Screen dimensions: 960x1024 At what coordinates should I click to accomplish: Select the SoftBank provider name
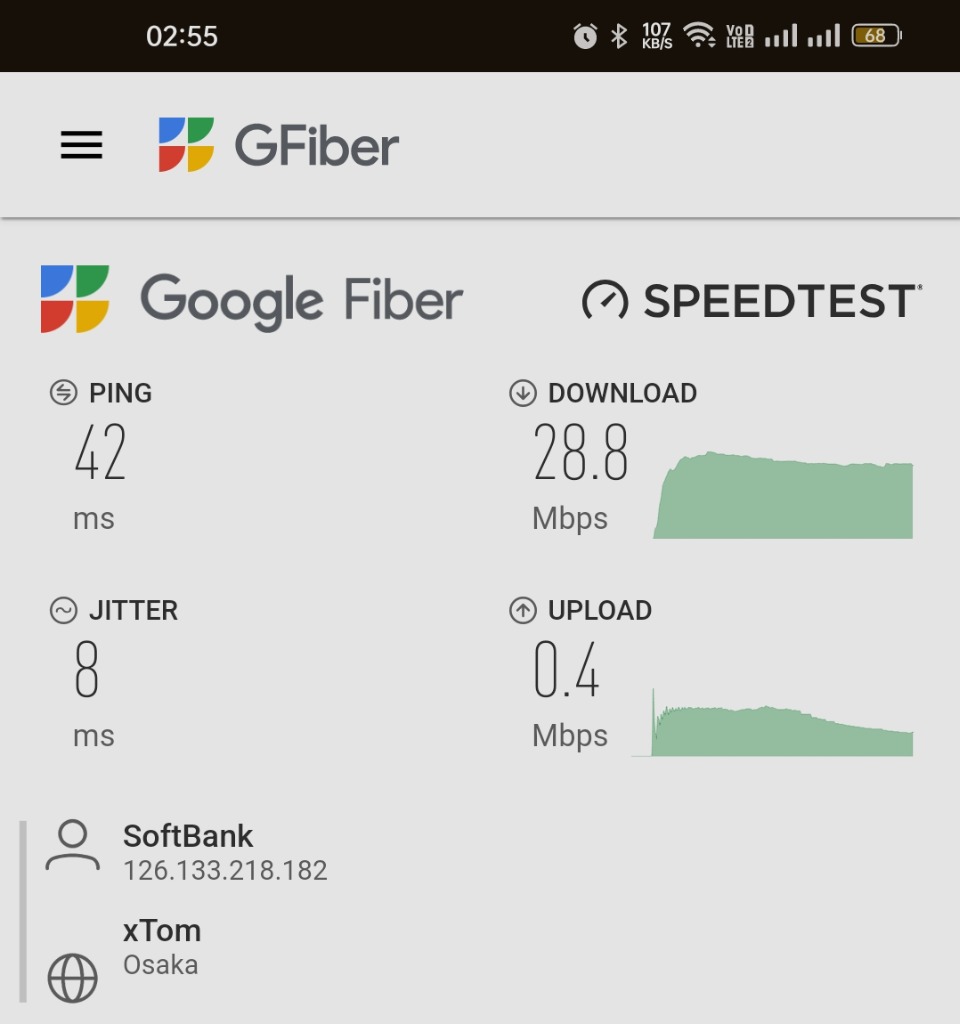[x=188, y=836]
